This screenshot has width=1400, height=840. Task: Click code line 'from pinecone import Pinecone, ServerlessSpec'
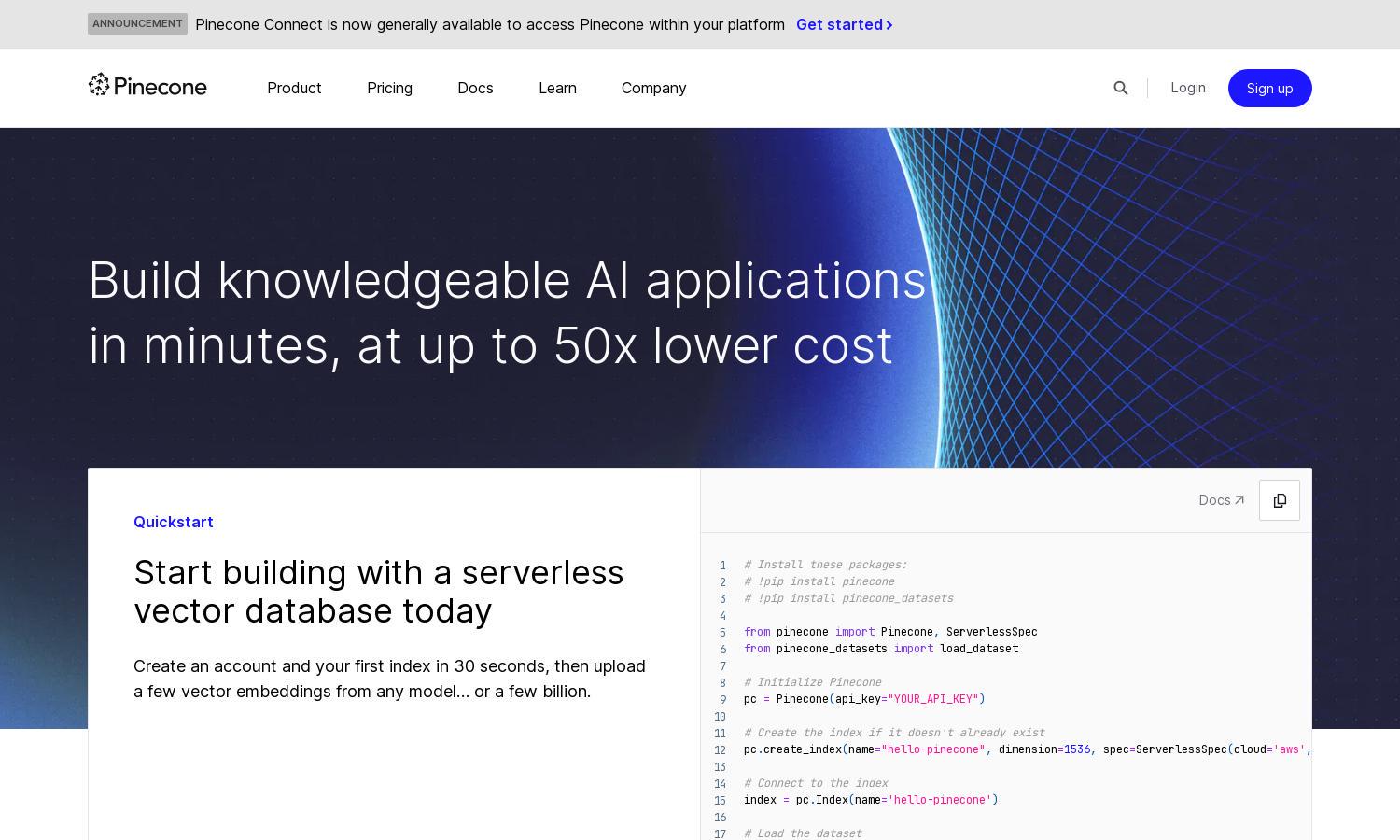890,632
